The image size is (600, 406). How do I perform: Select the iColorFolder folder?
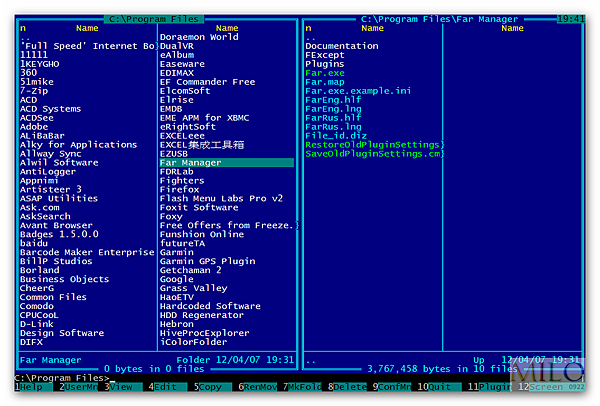click(193, 342)
